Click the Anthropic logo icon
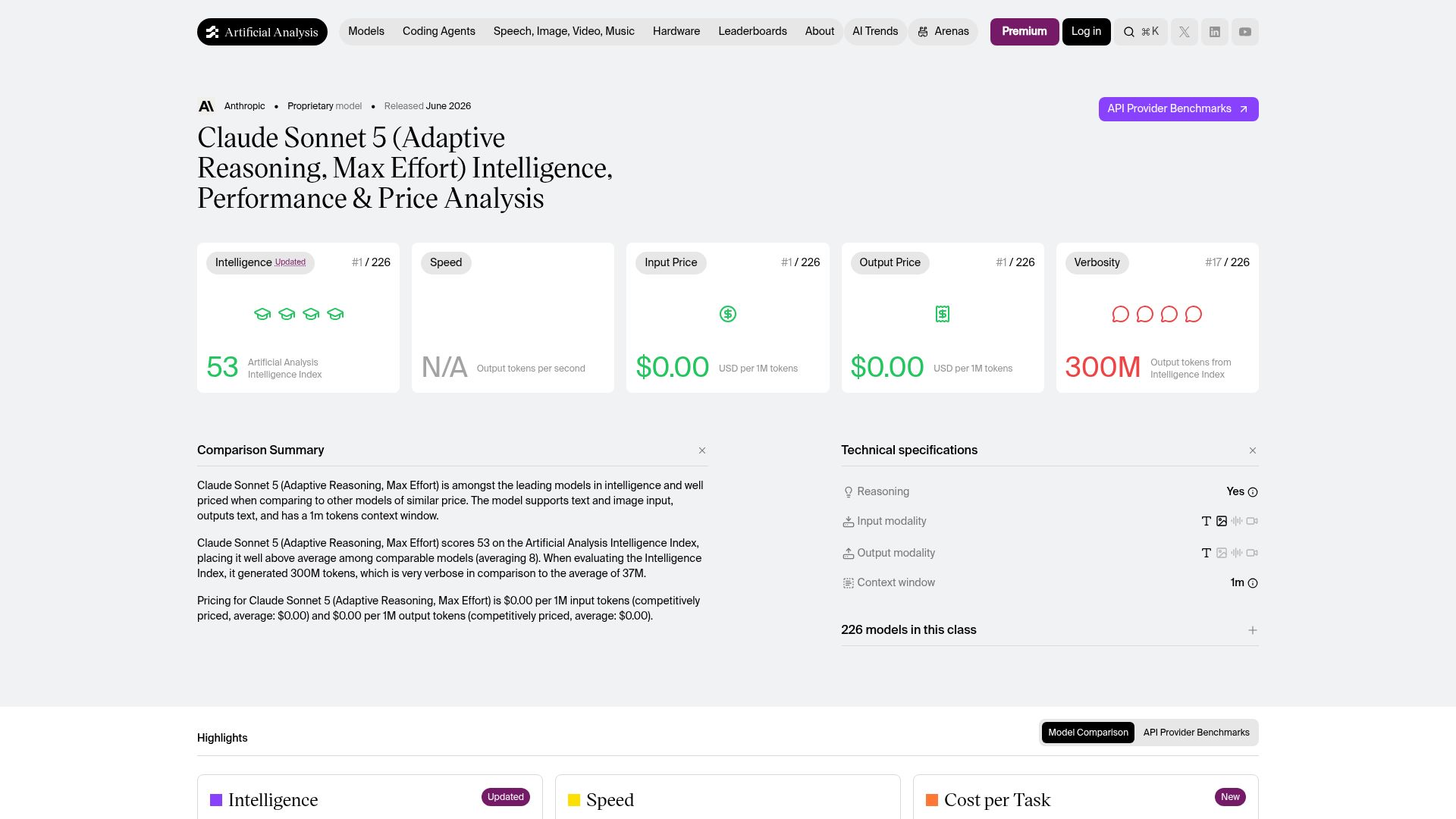Screen dimensions: 1456x819 pyautogui.click(x=206, y=106)
